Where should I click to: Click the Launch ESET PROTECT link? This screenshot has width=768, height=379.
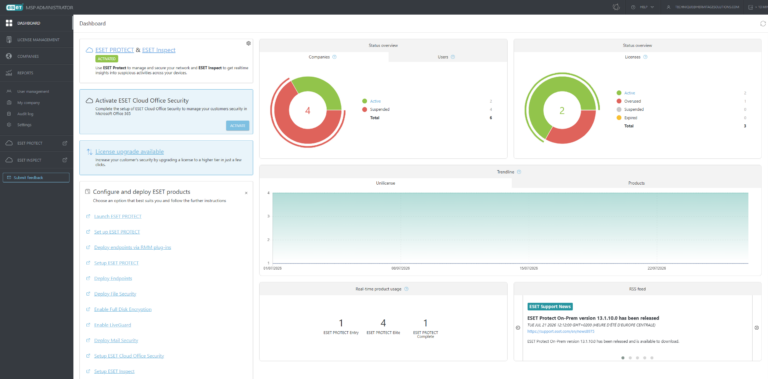click(x=118, y=216)
